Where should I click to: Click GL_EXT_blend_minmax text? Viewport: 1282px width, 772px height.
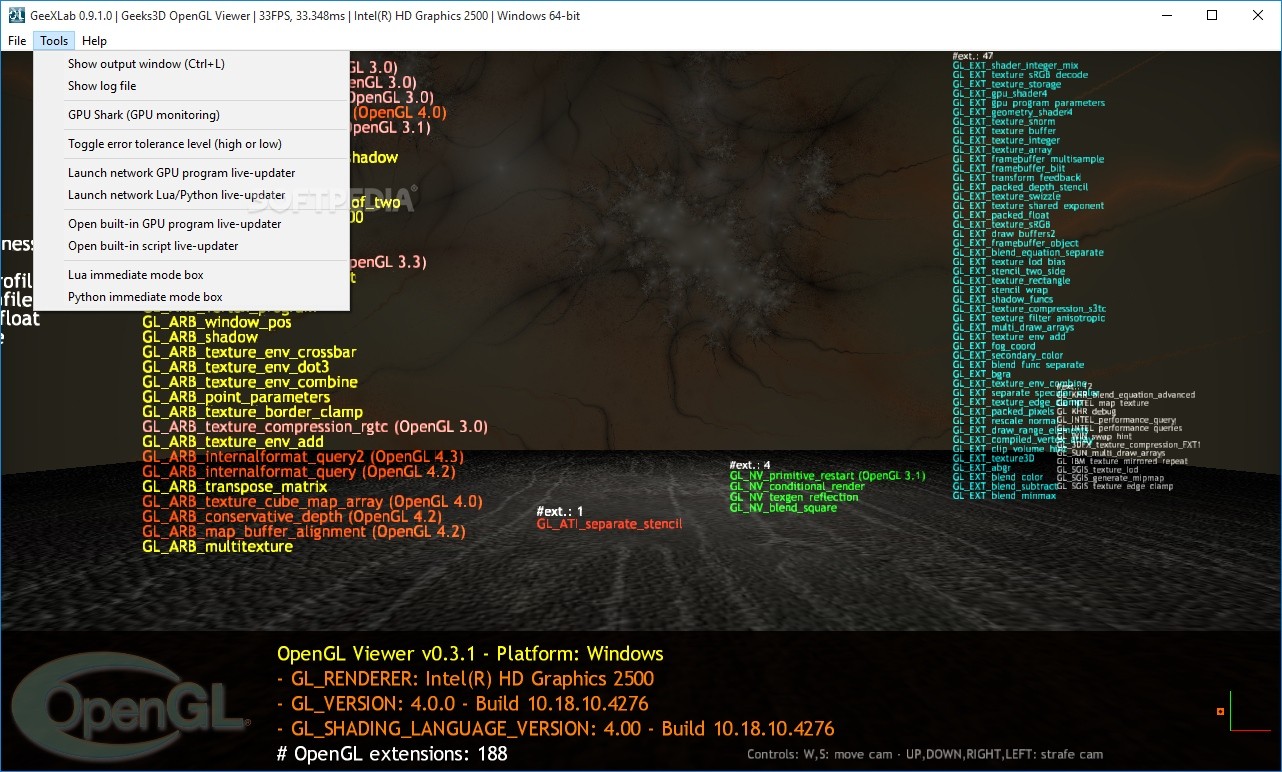[x=1004, y=496]
